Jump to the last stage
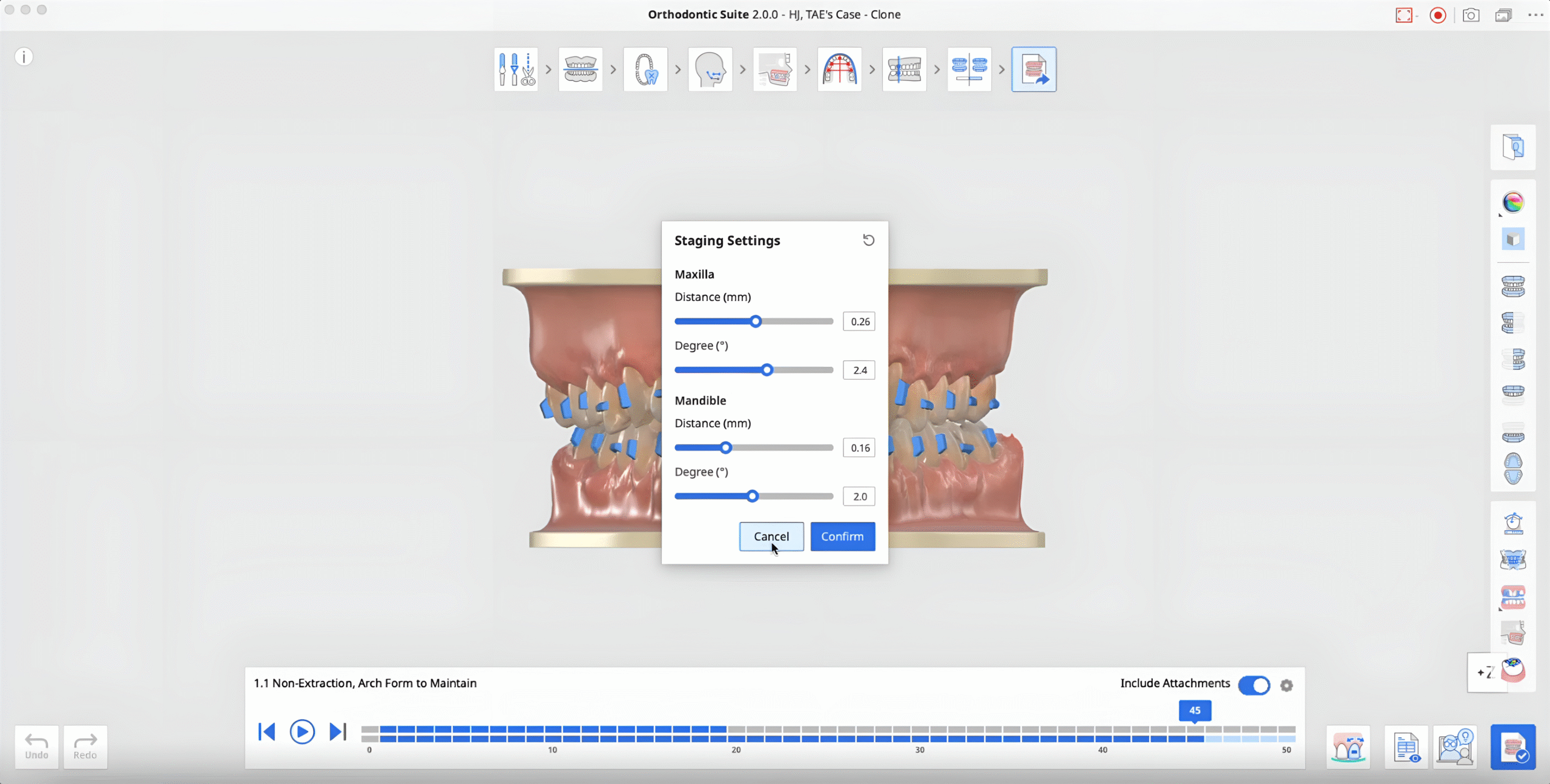This screenshot has height=784, width=1550. tap(338, 732)
